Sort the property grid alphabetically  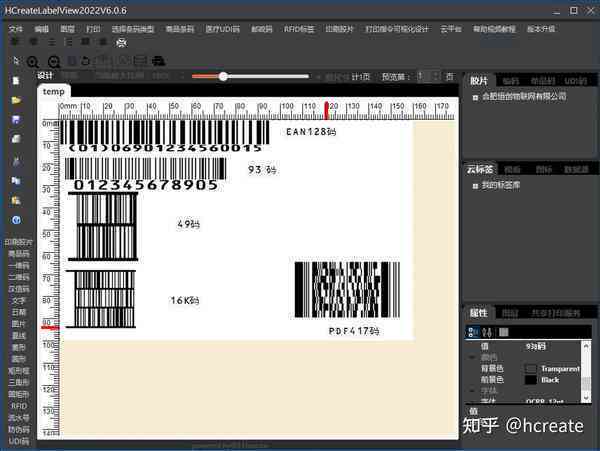point(487,332)
